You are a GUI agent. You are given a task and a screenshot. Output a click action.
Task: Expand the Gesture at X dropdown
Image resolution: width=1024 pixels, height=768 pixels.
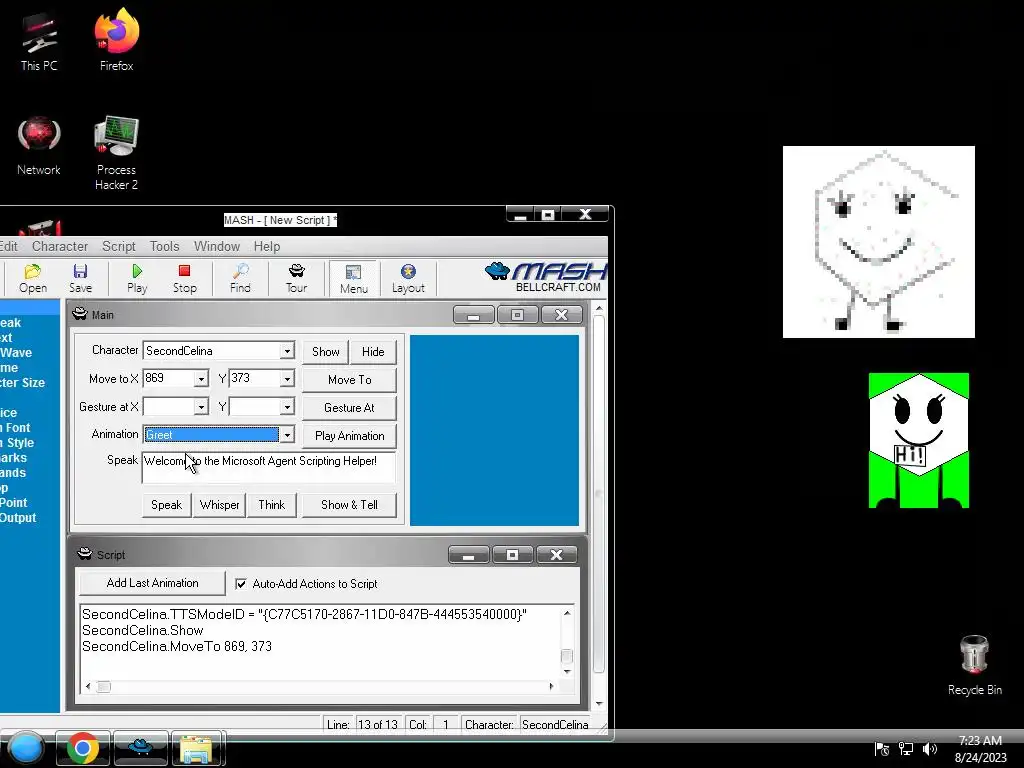click(201, 407)
